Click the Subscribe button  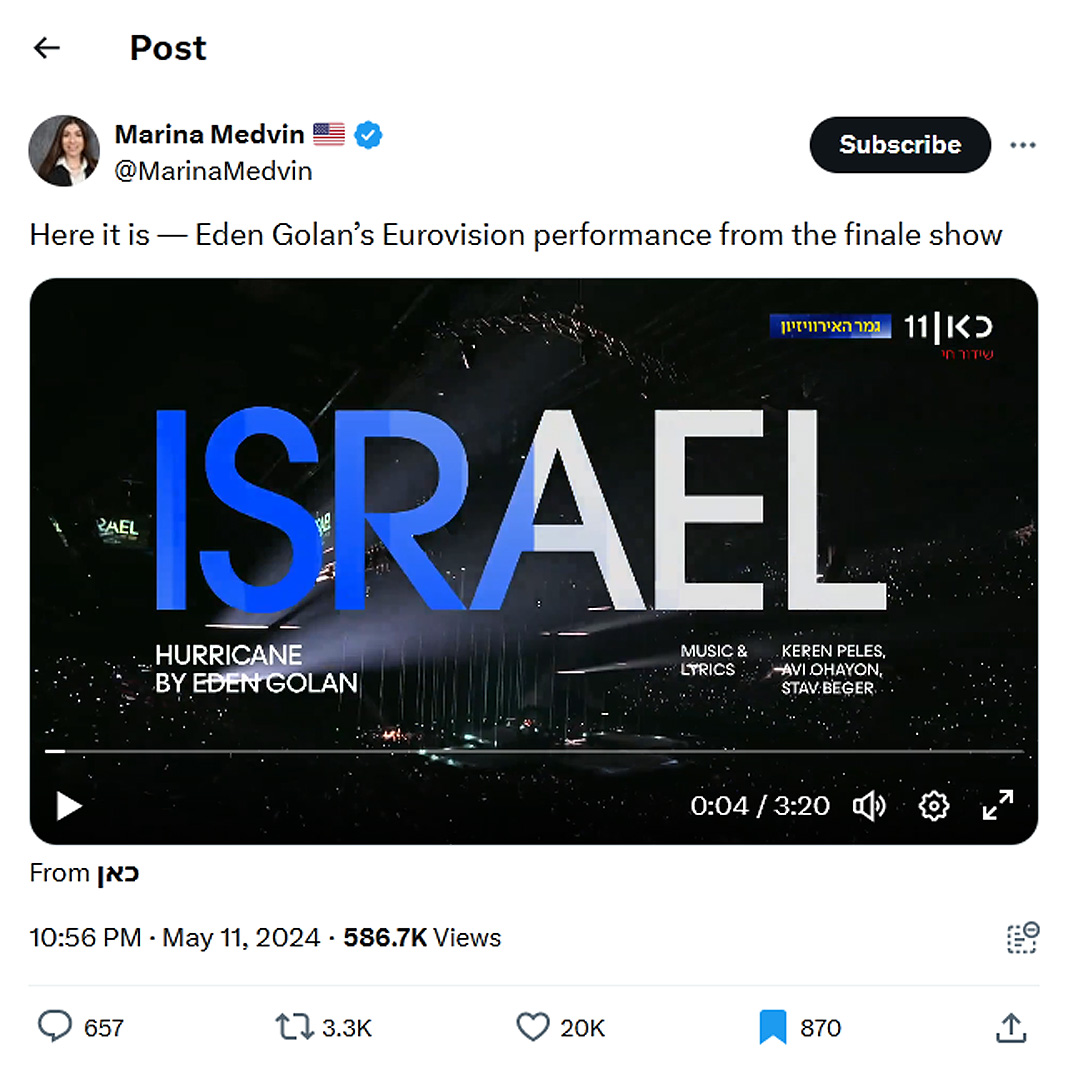click(899, 145)
